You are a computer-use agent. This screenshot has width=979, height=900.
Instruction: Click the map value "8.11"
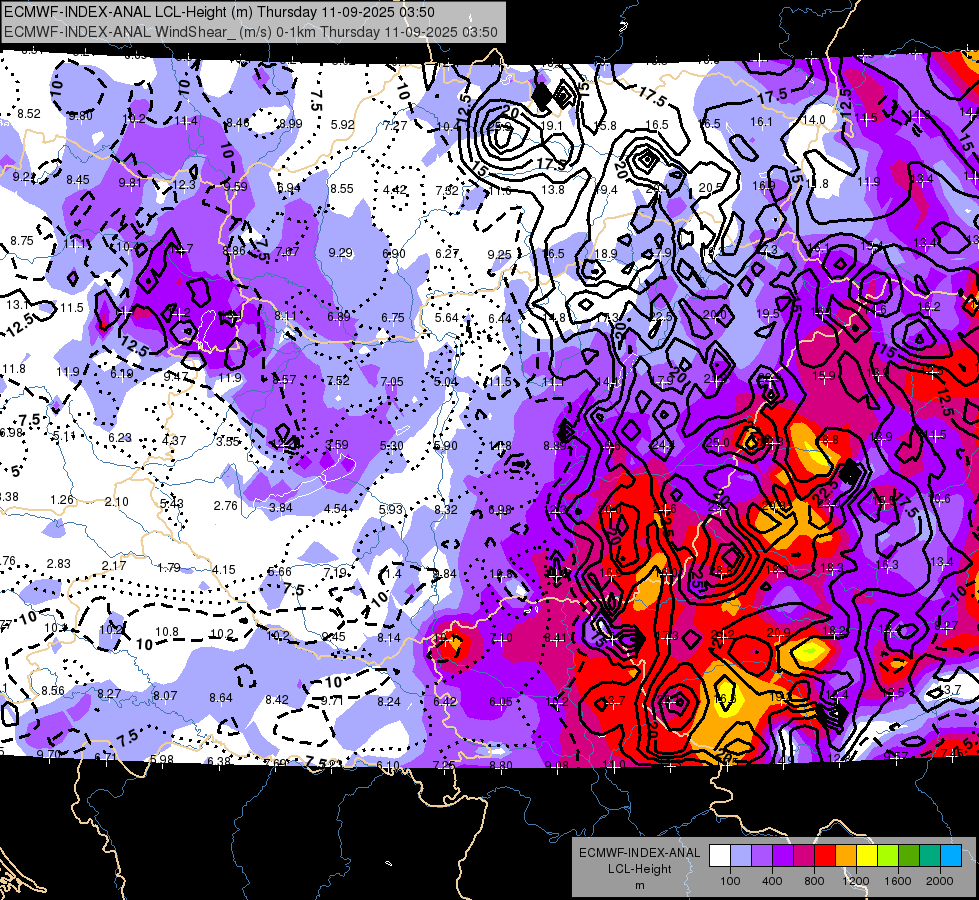pos(286,315)
